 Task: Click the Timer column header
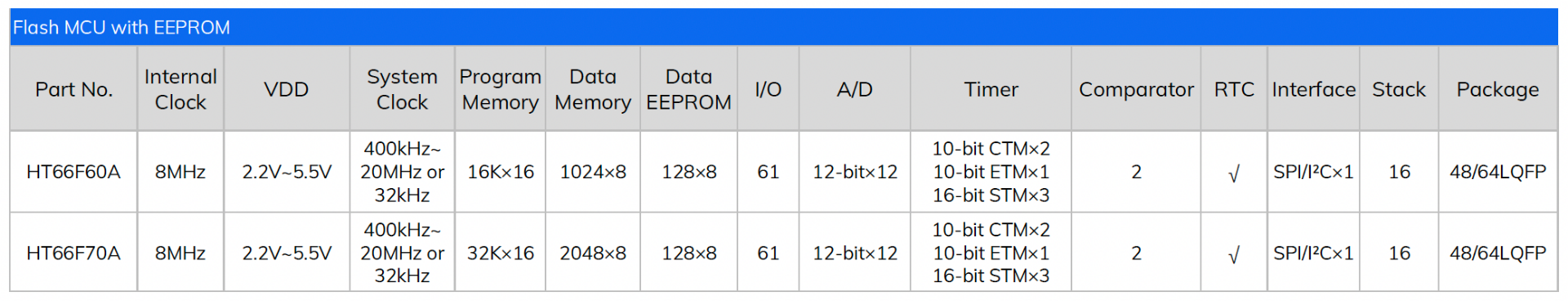(x=991, y=89)
